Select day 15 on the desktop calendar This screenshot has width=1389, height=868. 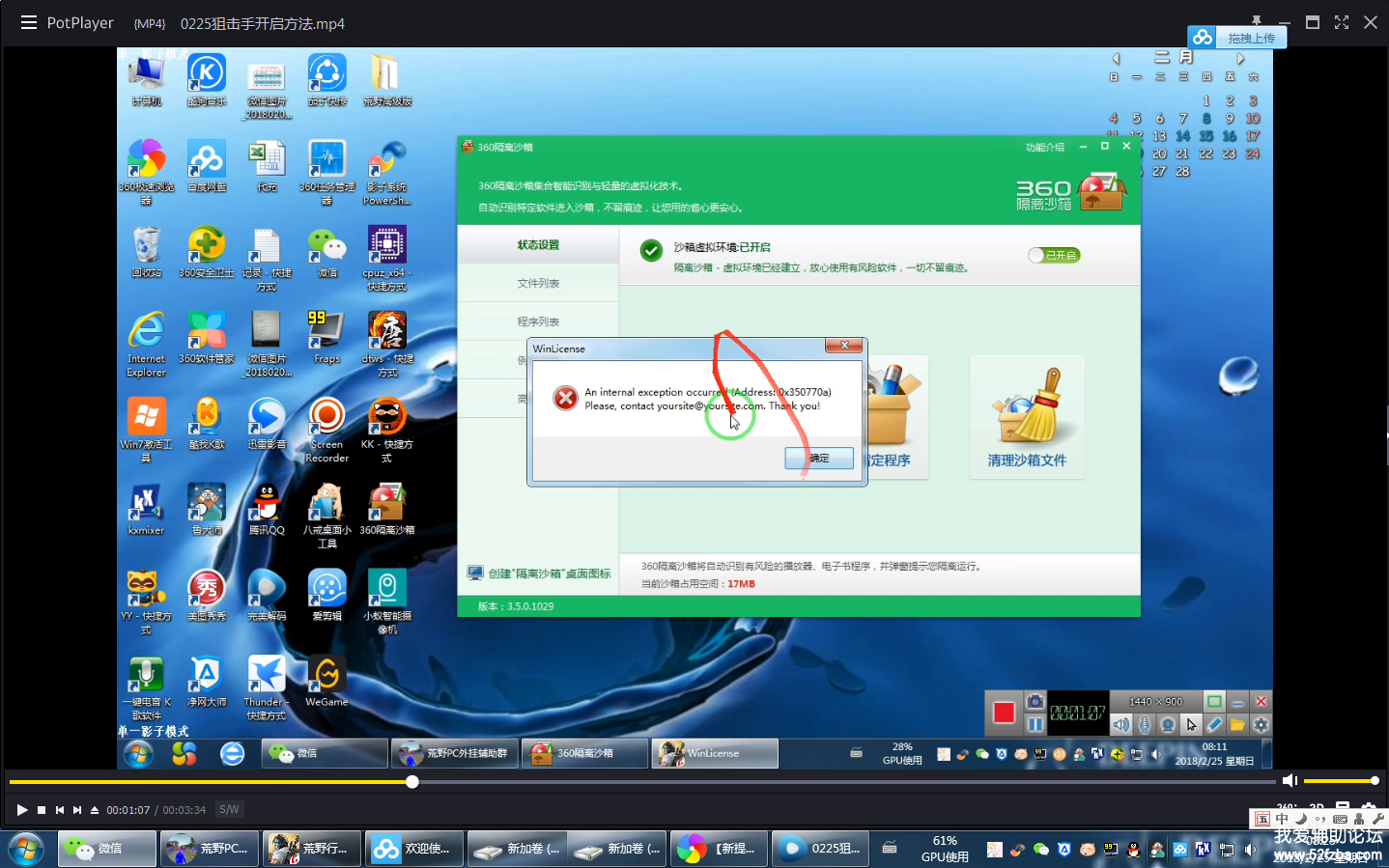(1205, 136)
